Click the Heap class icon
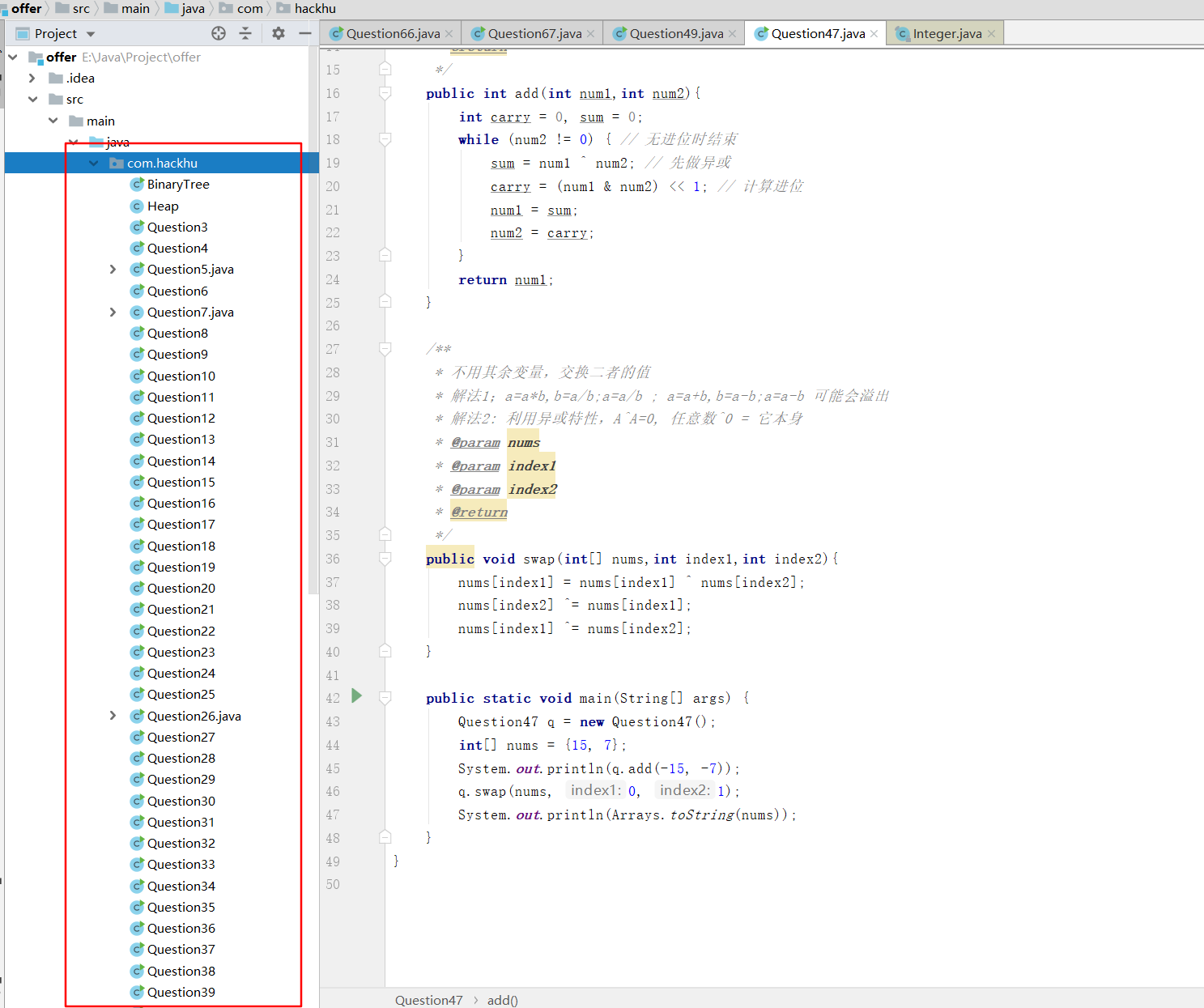1204x1008 pixels. [137, 206]
